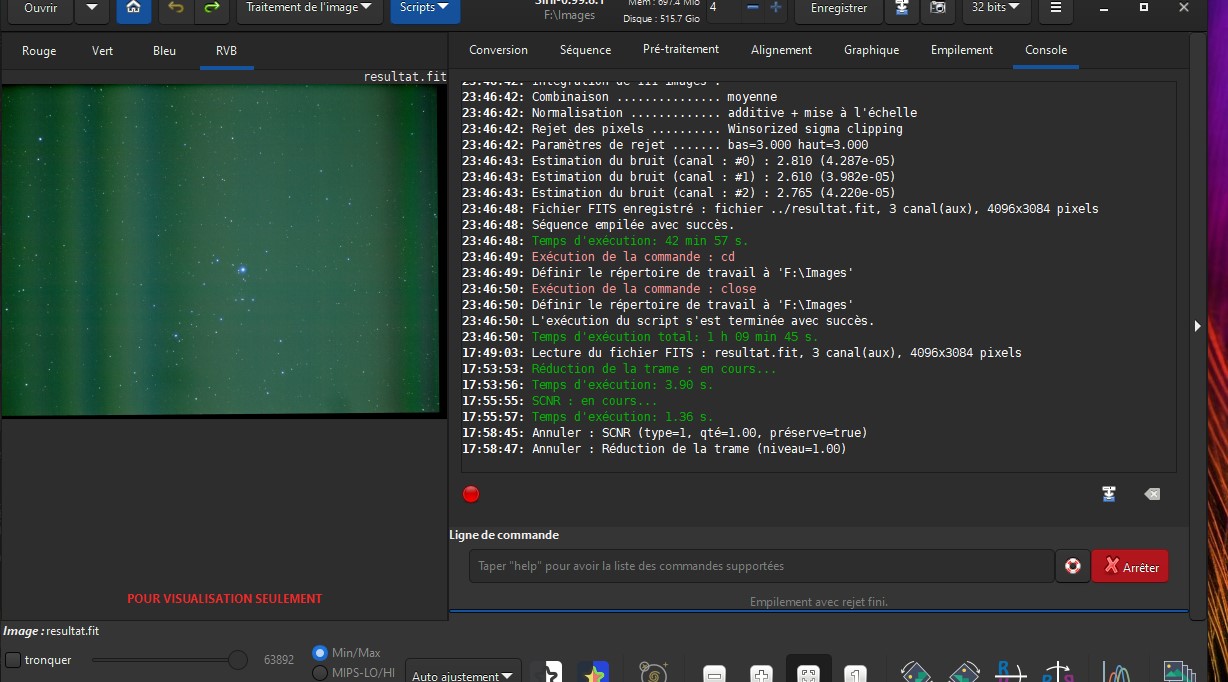This screenshot has height=682, width=1228.
Task: Click the Ouvrir button
Action: point(40,8)
